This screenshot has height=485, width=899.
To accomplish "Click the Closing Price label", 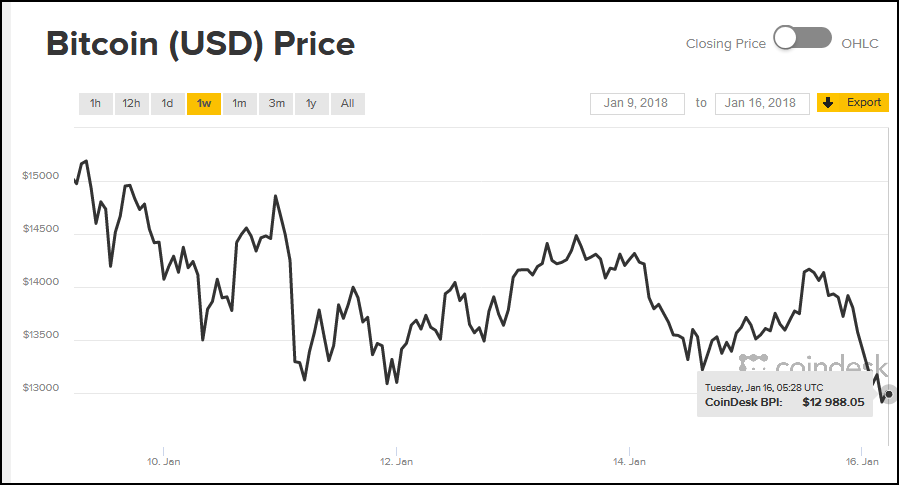I will [725, 44].
